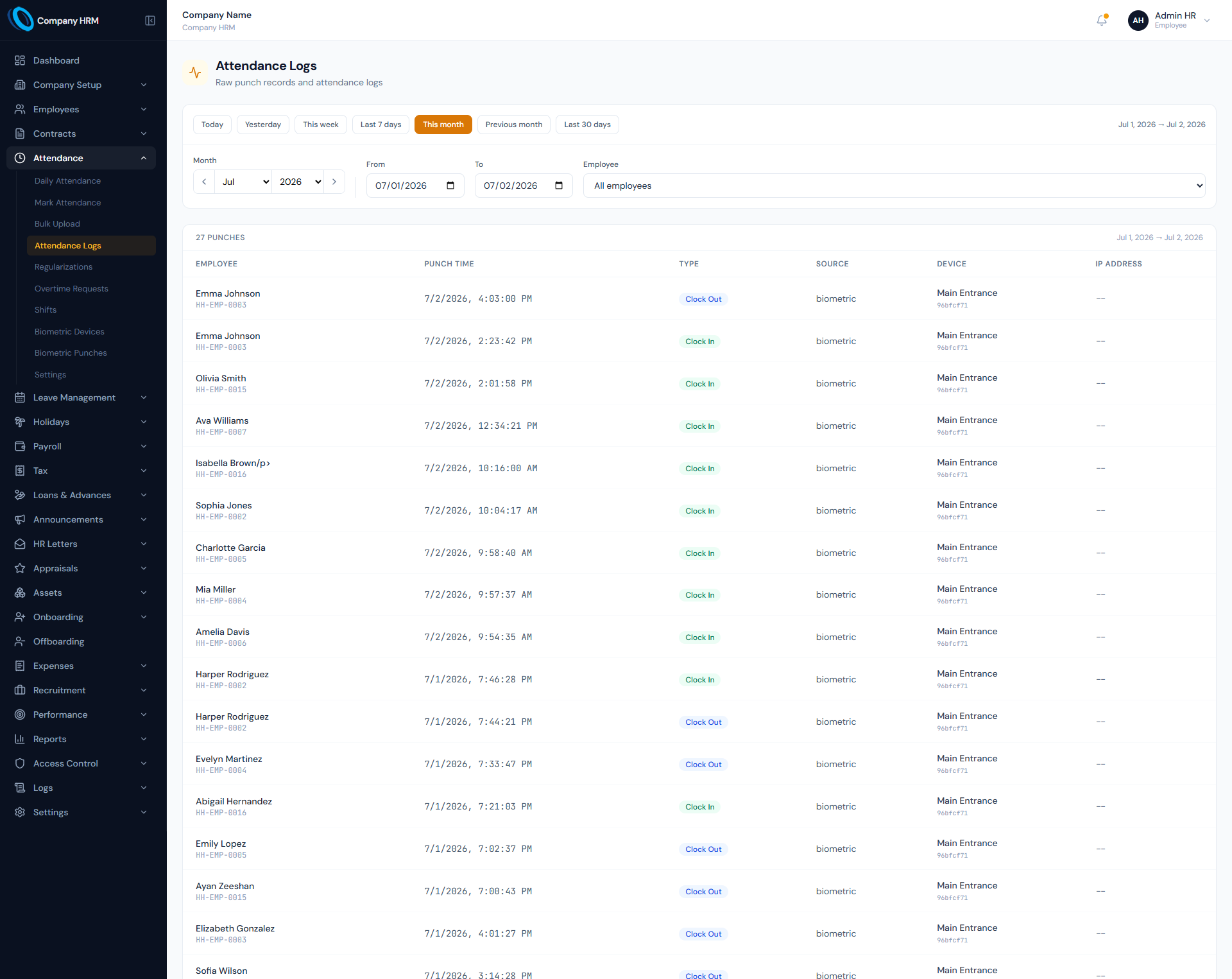Click the Performance target icon
The image size is (1232, 979).
pyautogui.click(x=20, y=715)
